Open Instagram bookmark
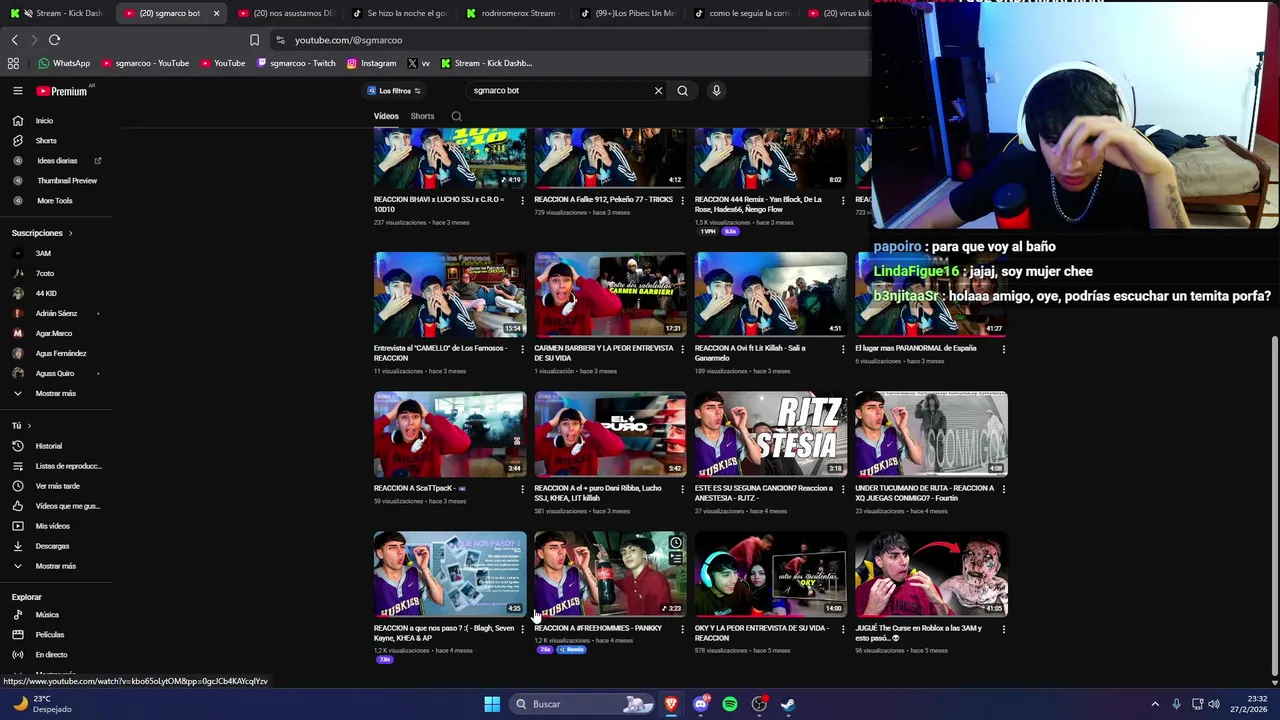 (371, 63)
